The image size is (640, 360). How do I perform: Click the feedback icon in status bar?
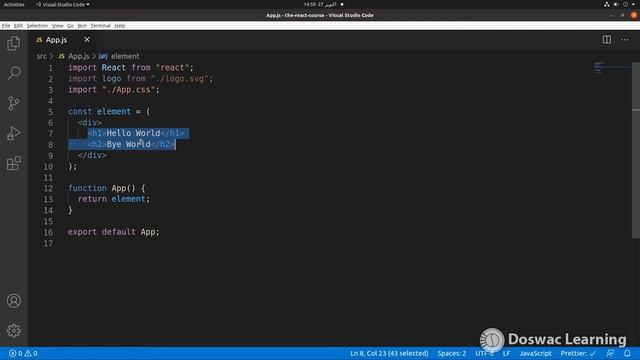click(x=610, y=353)
